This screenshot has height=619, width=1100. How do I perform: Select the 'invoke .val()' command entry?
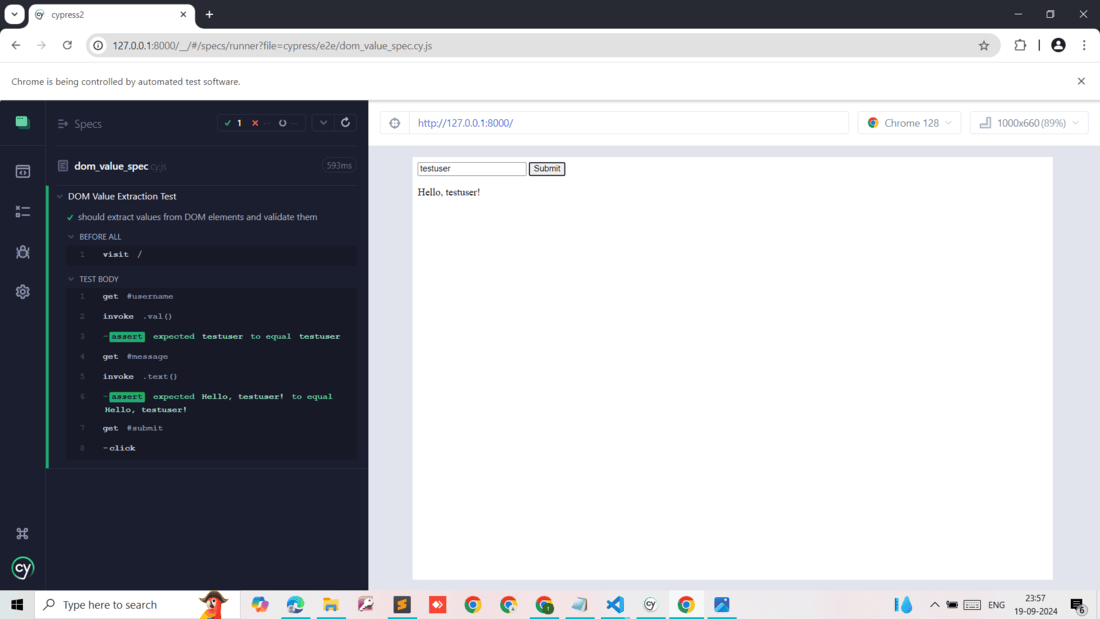coord(211,317)
